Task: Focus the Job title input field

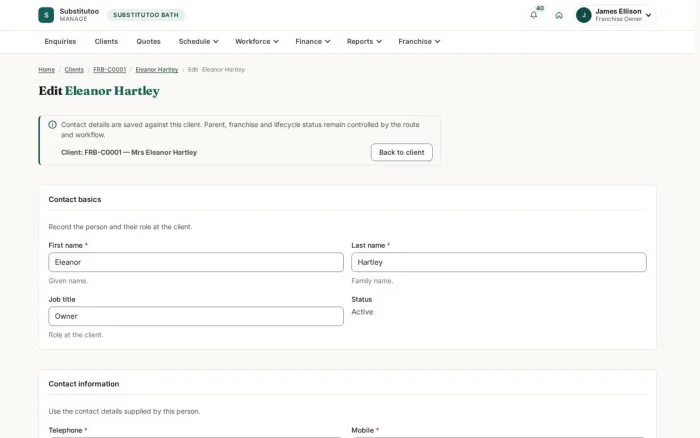Action: pyautogui.click(x=196, y=316)
